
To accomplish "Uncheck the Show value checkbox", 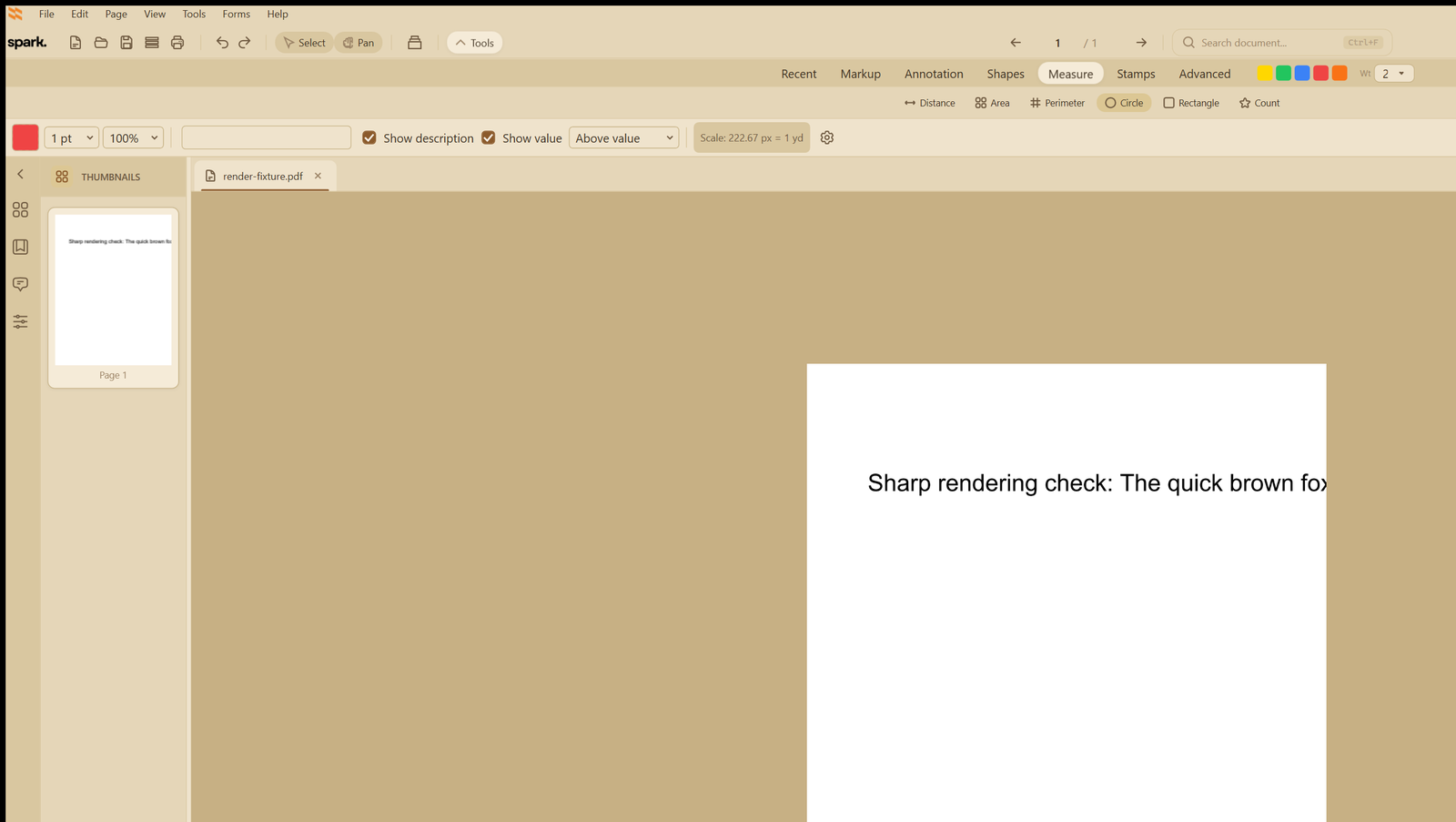I will pos(489,137).
